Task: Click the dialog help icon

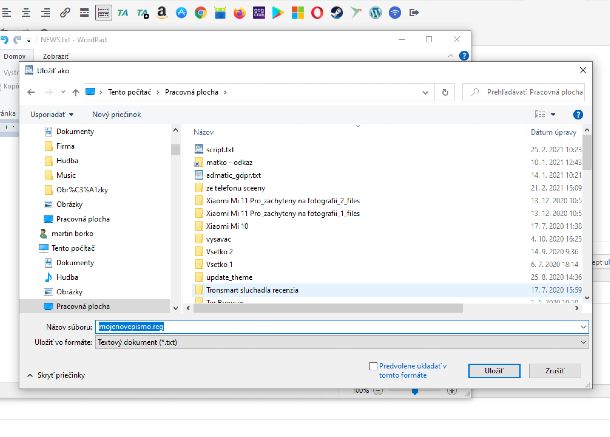Action: point(578,114)
